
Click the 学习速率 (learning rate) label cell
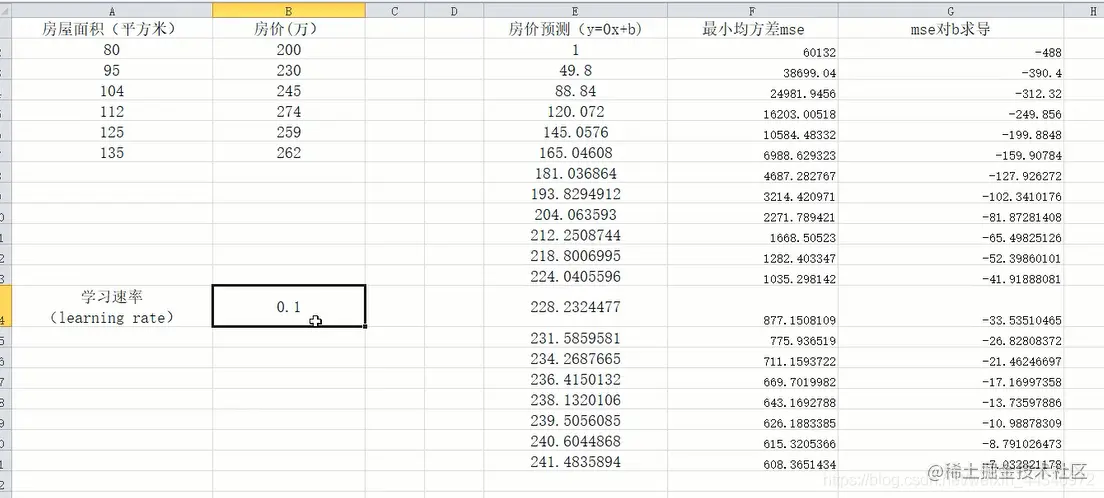(112, 306)
